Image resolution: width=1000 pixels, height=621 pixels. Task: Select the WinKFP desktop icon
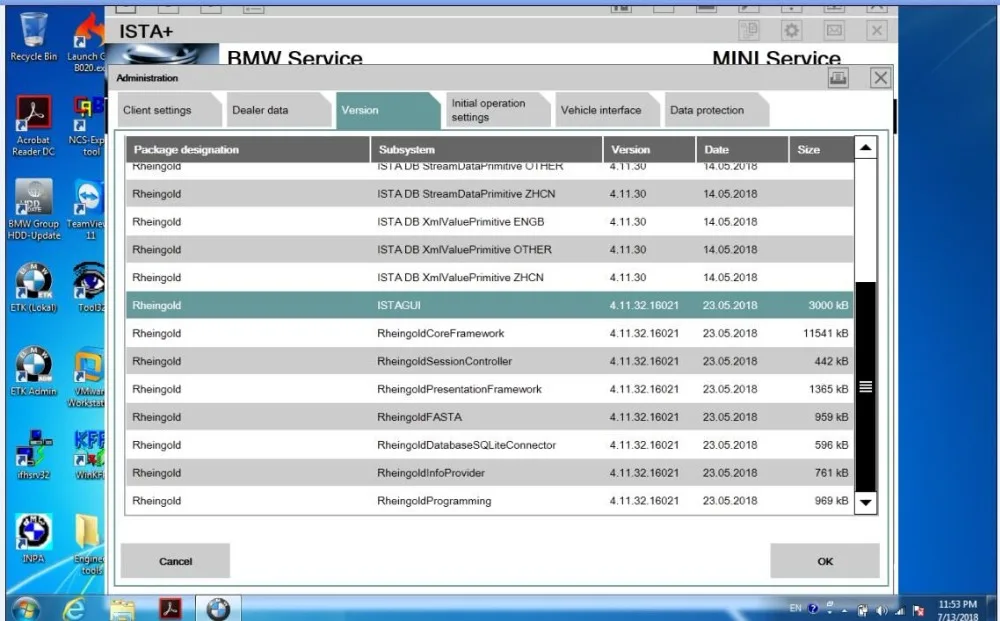coord(89,455)
